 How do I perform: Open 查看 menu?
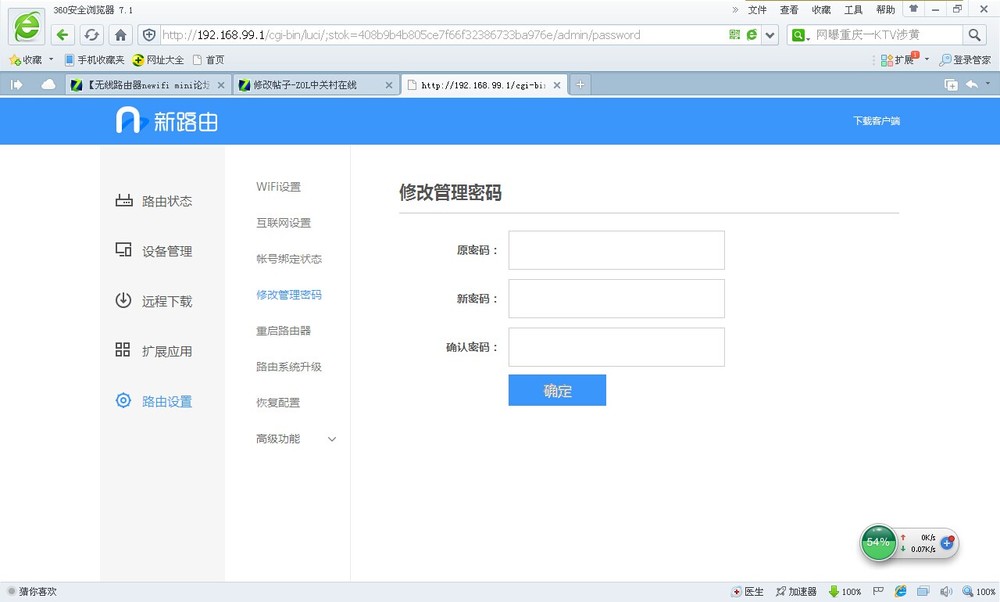click(789, 10)
